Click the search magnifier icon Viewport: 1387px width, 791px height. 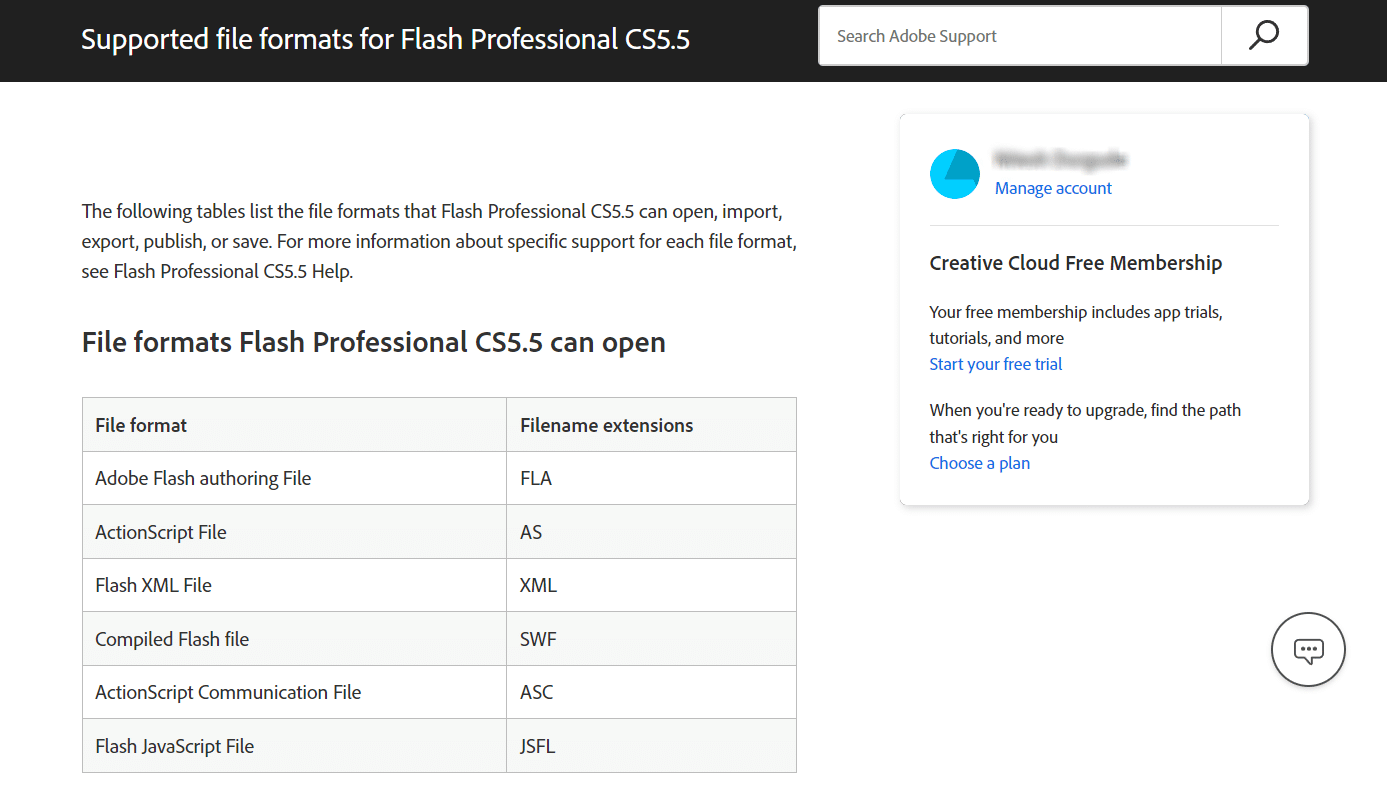[1264, 36]
